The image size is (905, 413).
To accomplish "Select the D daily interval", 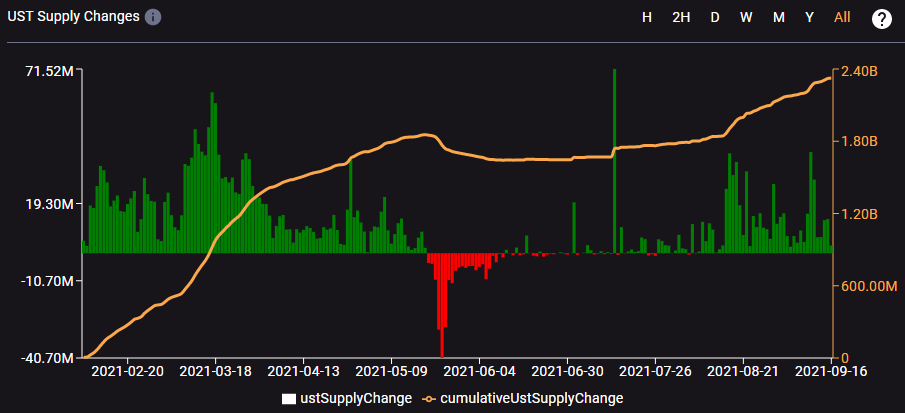I will (x=714, y=18).
